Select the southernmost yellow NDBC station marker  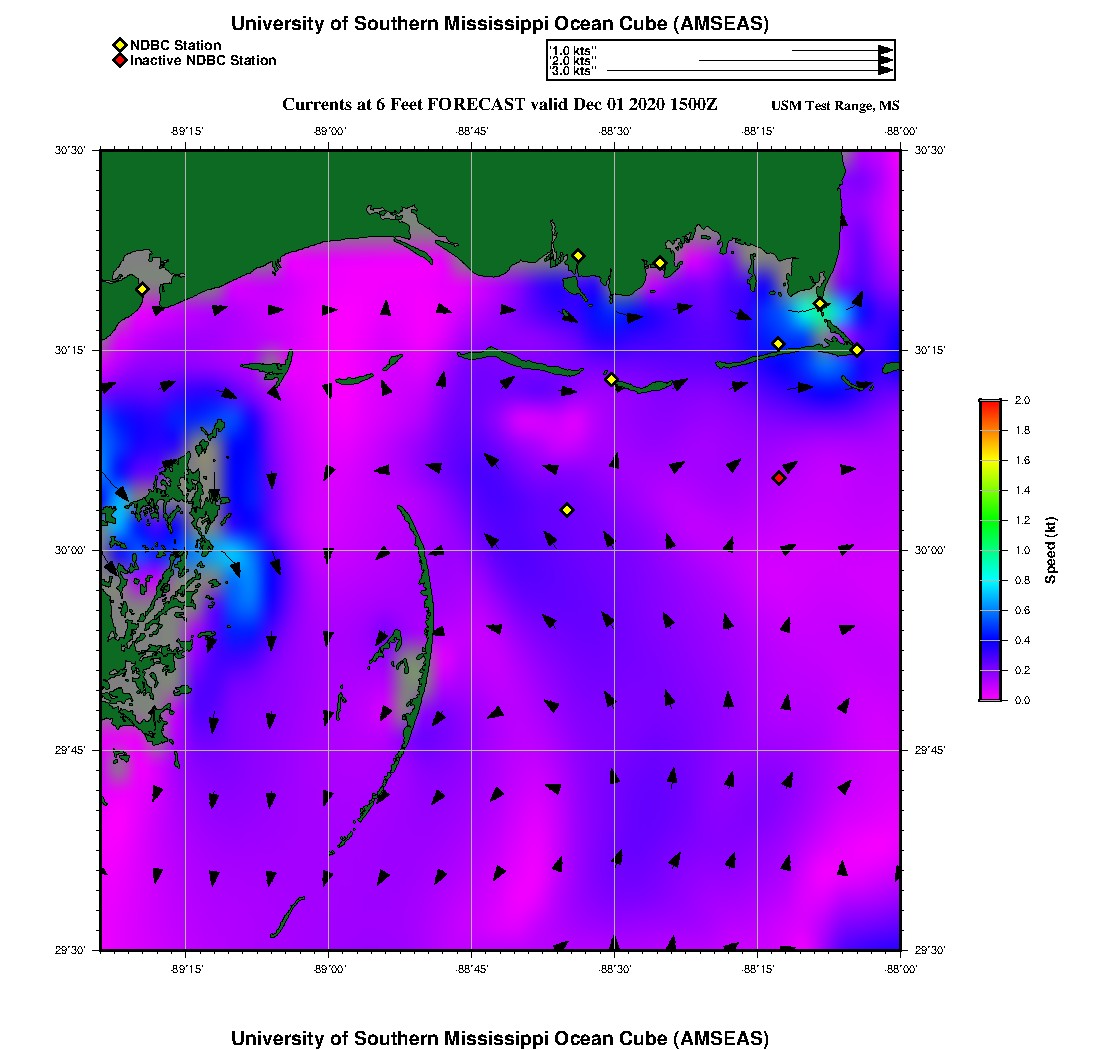click(567, 510)
